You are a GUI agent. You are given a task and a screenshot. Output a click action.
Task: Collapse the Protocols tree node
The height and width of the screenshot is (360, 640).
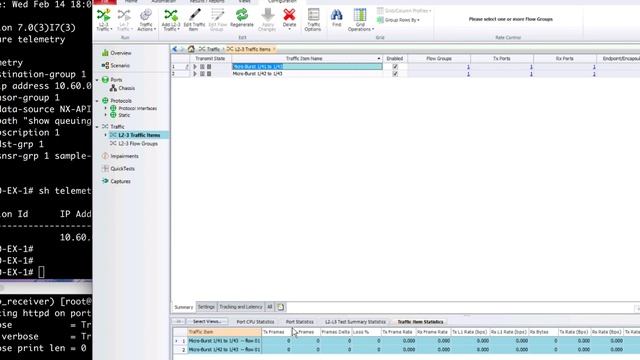pyautogui.click(x=97, y=101)
